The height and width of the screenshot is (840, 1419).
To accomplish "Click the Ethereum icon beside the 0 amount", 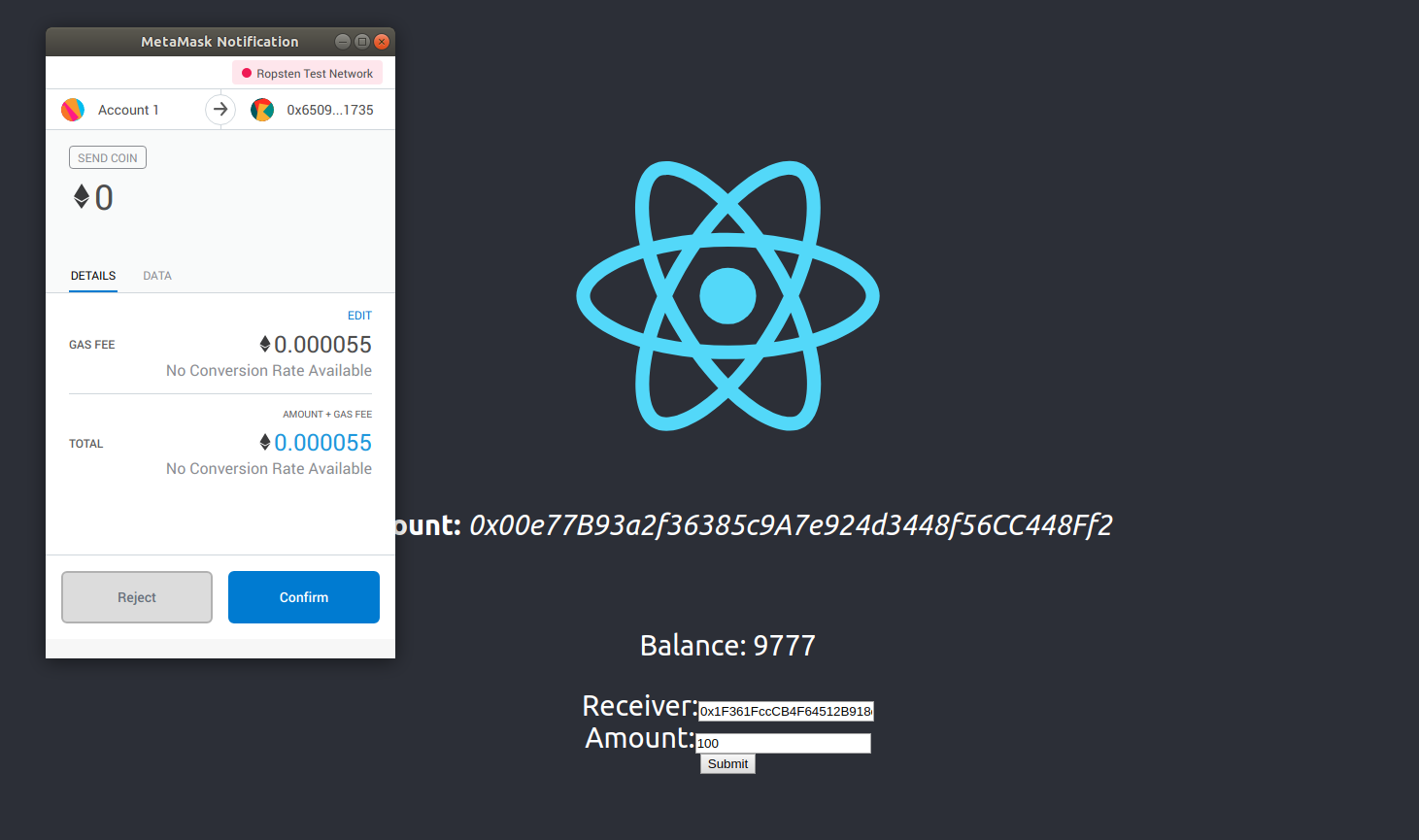I will (x=82, y=197).
